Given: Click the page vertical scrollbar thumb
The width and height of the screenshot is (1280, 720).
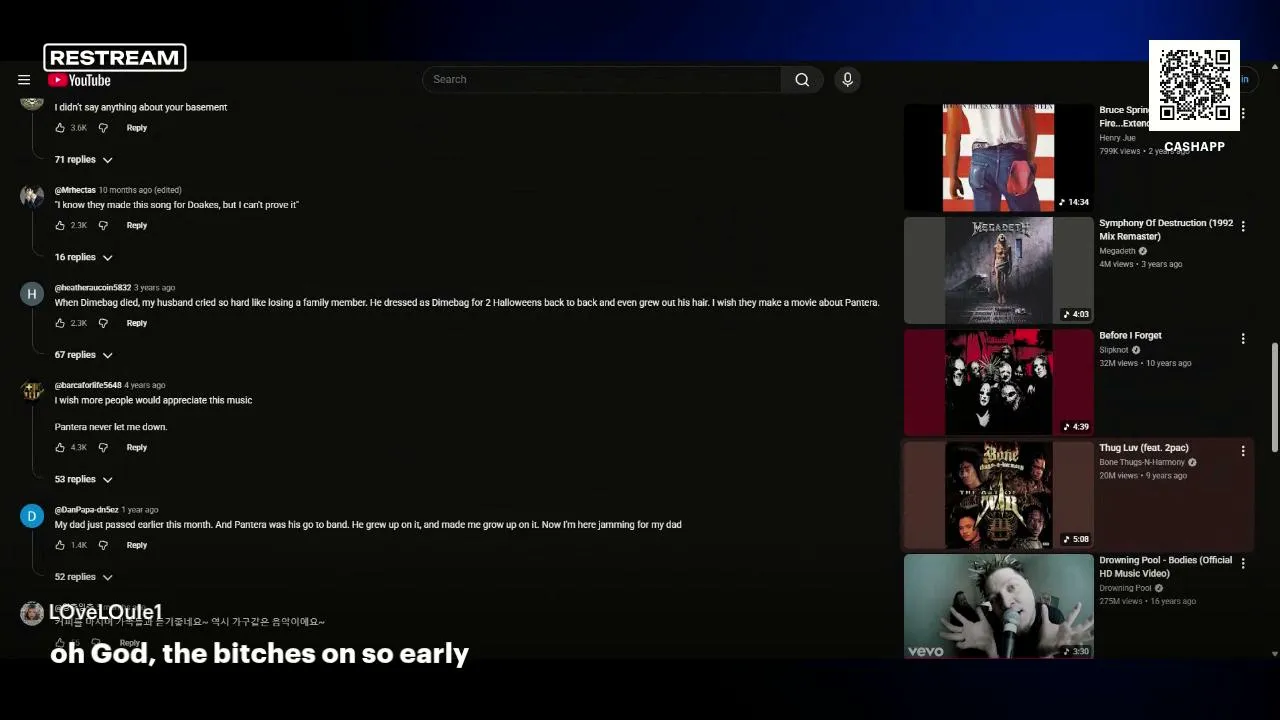Looking at the screenshot, I should (x=1275, y=398).
